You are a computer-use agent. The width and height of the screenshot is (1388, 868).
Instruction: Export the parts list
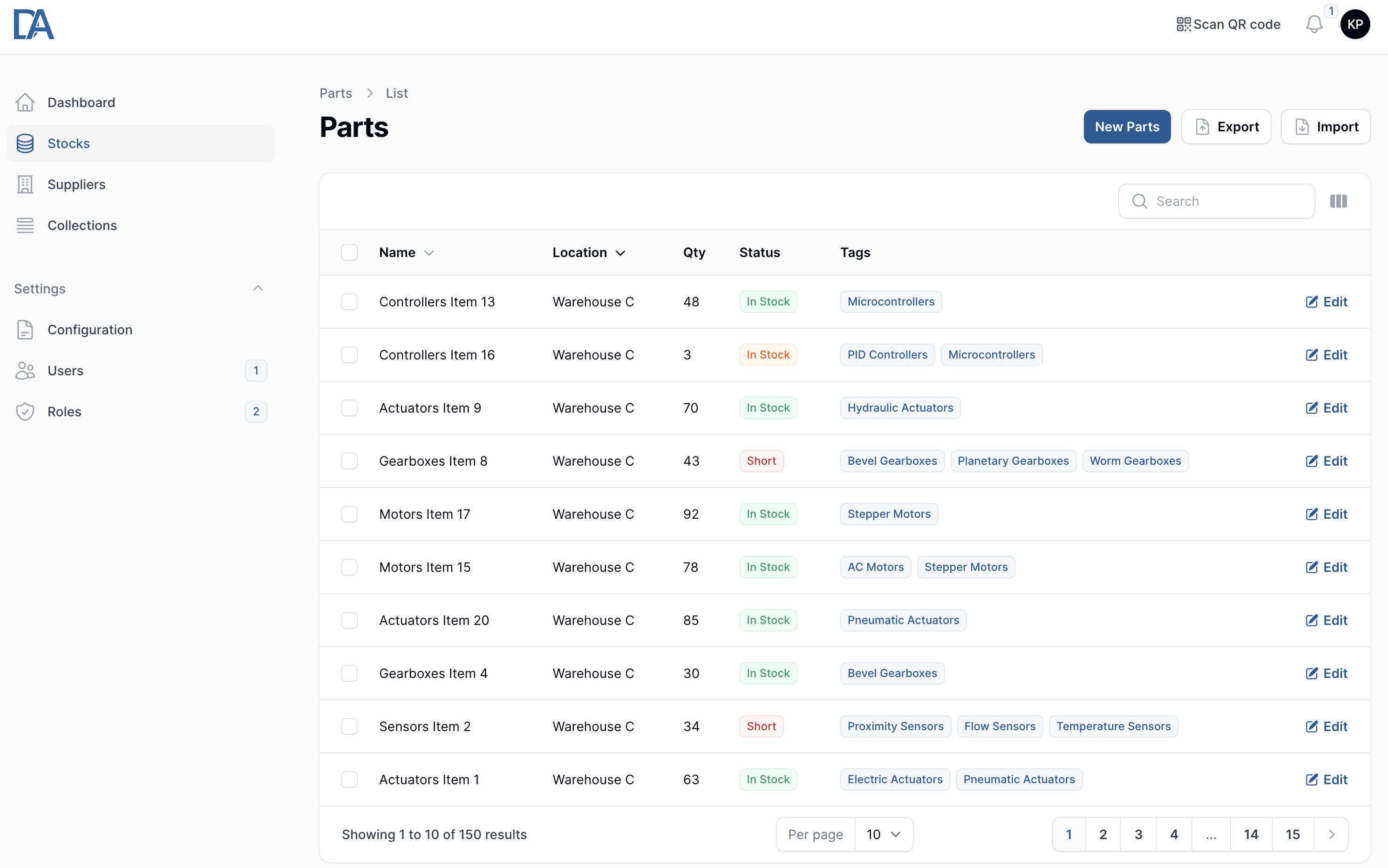(1225, 126)
